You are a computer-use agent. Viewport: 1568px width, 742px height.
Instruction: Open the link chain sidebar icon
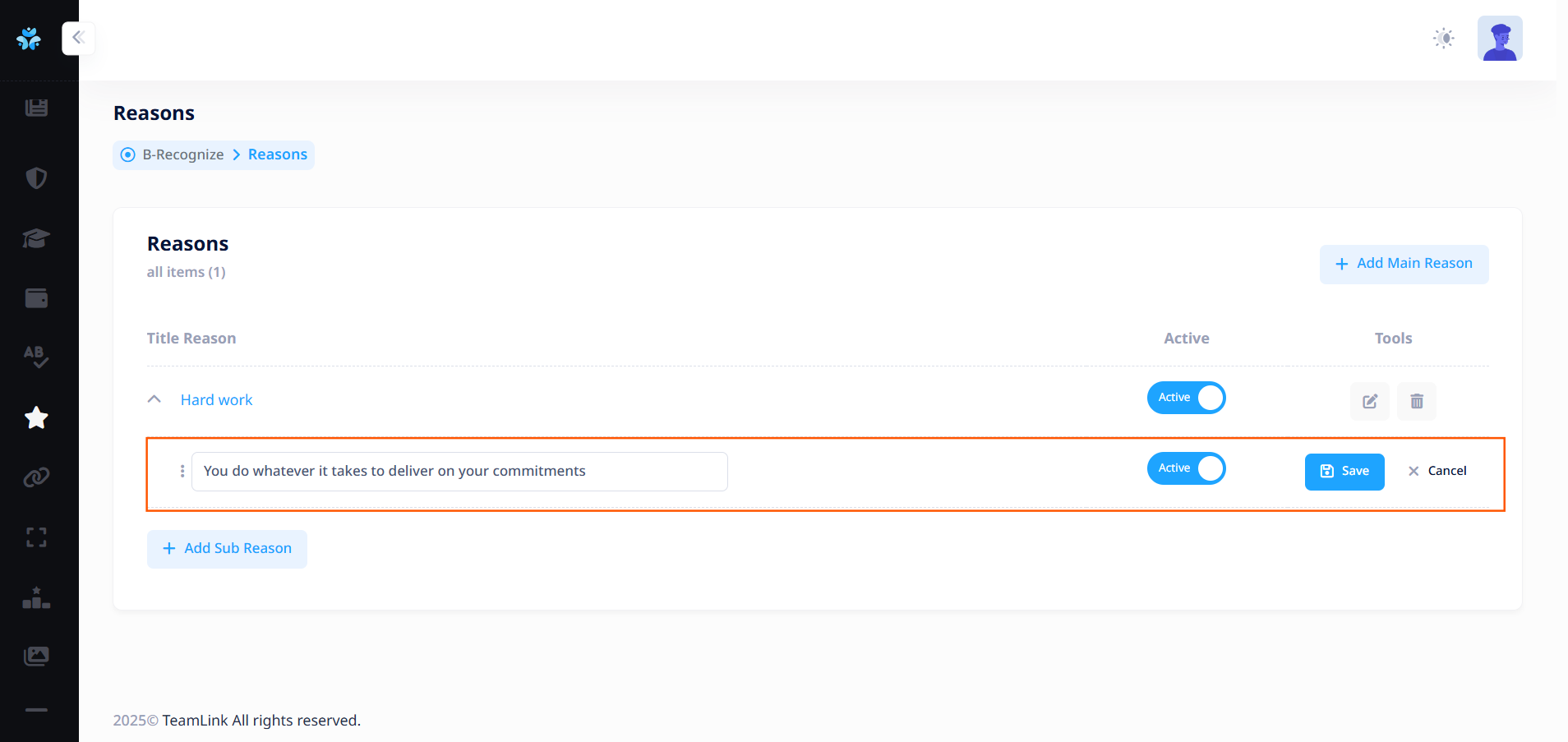[36, 477]
